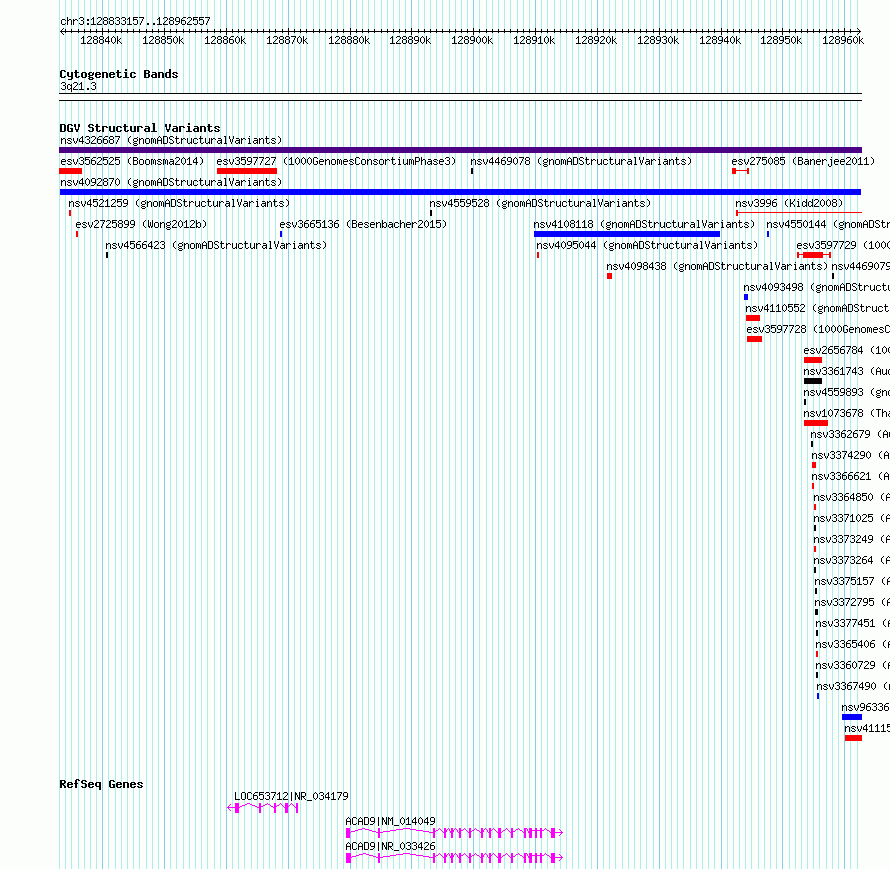The height and width of the screenshot is (869, 890).
Task: Open the nsv3374290 variant label
Action: point(850,455)
